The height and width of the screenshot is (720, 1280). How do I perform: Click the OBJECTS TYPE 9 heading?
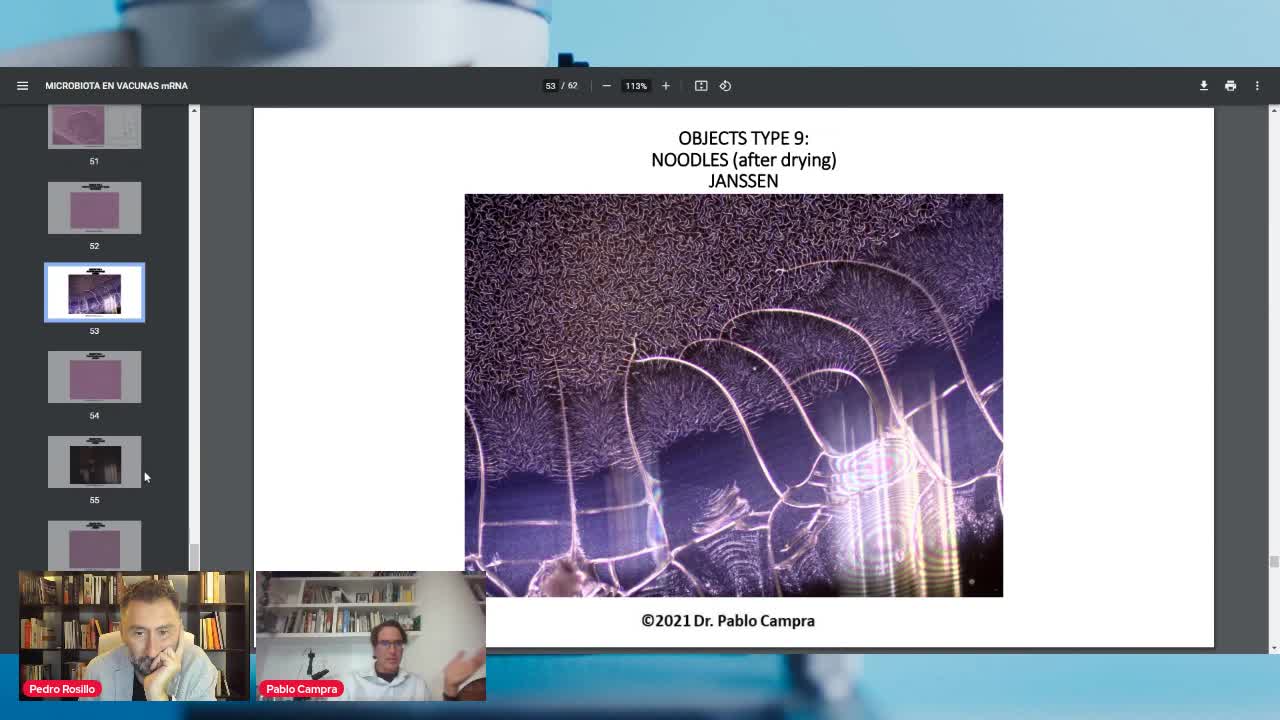[743, 138]
